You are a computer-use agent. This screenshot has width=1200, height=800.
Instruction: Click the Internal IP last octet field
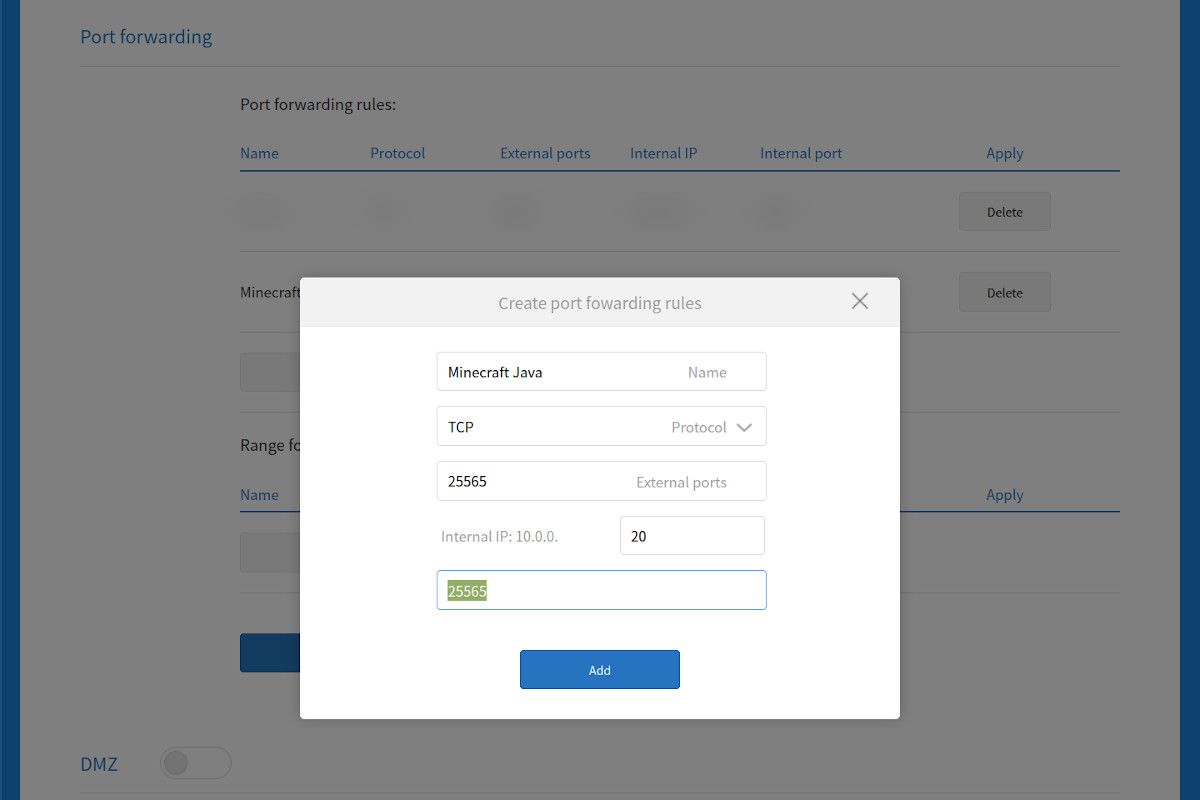[x=692, y=535]
